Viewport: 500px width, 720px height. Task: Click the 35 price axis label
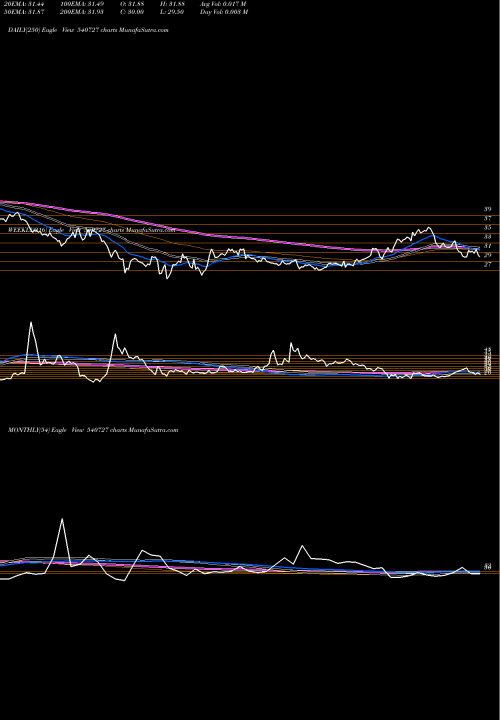tap(487, 227)
